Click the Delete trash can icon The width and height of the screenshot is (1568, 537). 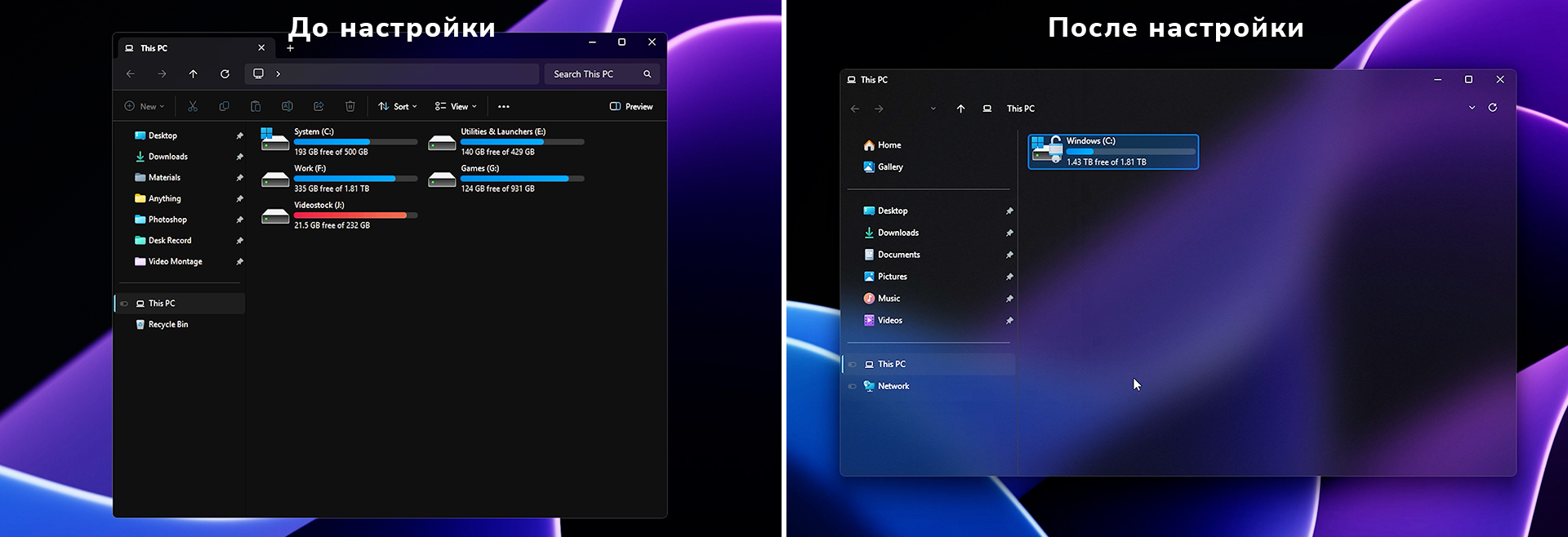tap(350, 106)
